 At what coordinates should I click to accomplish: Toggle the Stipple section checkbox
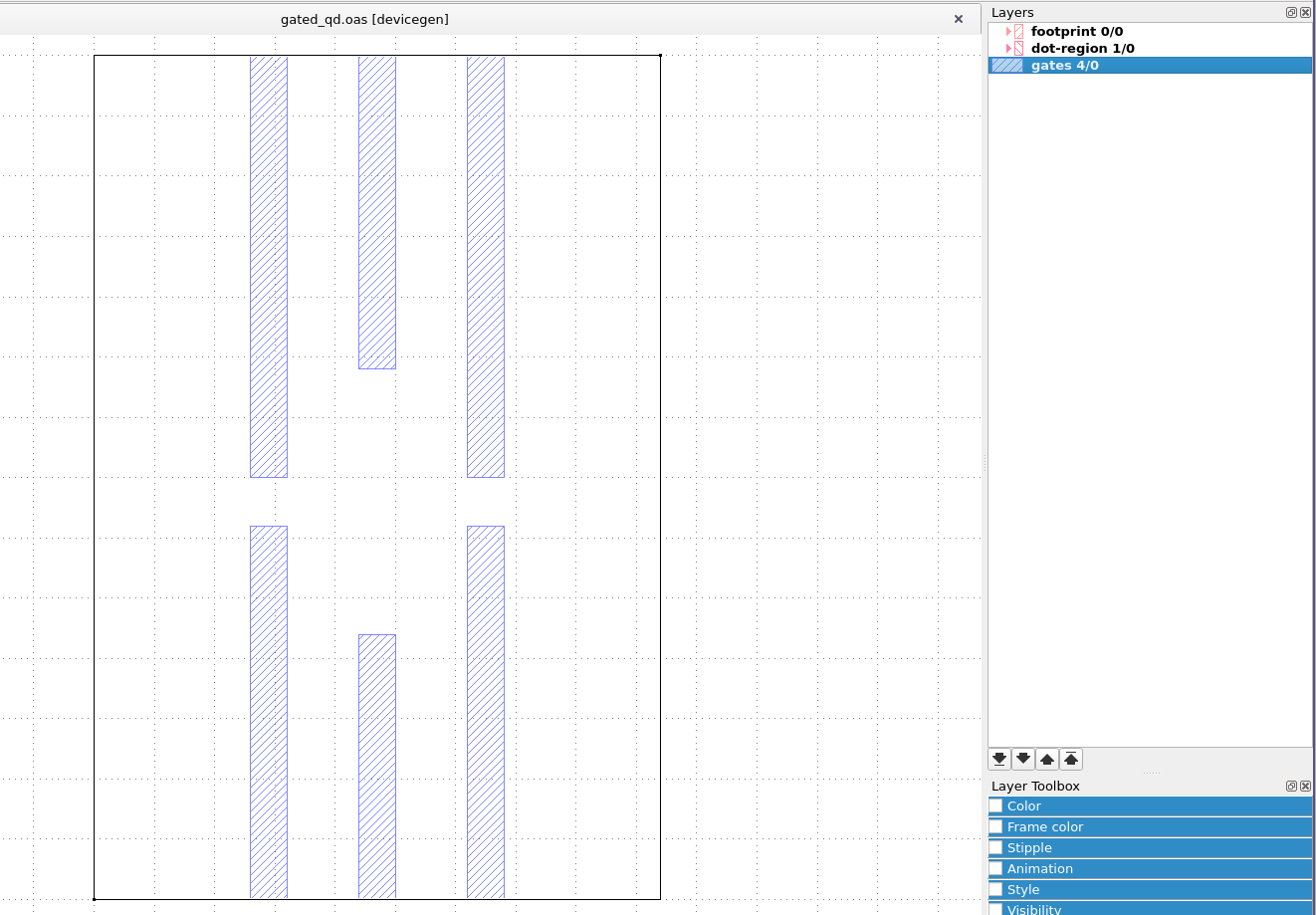pyautogui.click(x=995, y=847)
